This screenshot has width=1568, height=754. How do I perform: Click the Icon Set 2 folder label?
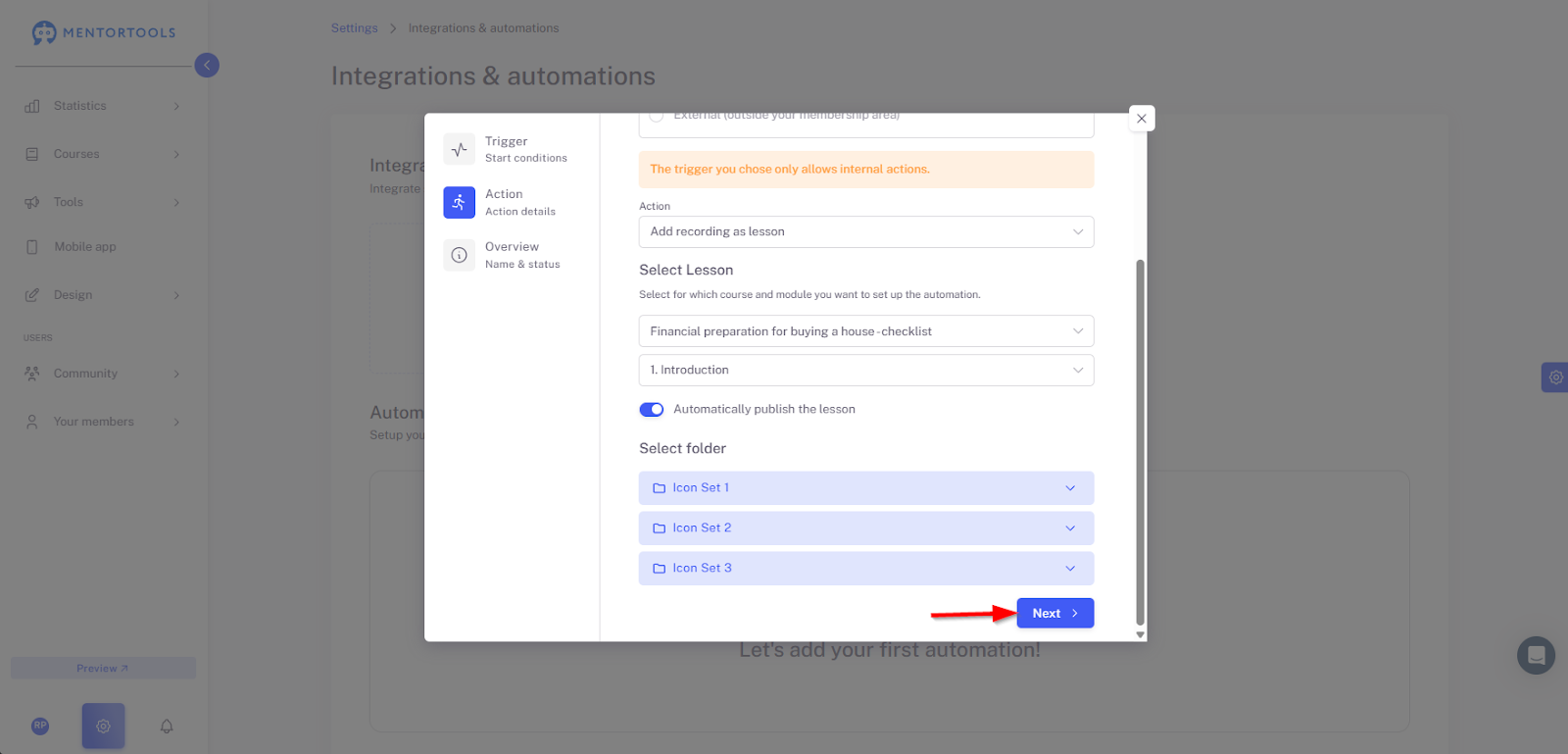coord(702,528)
